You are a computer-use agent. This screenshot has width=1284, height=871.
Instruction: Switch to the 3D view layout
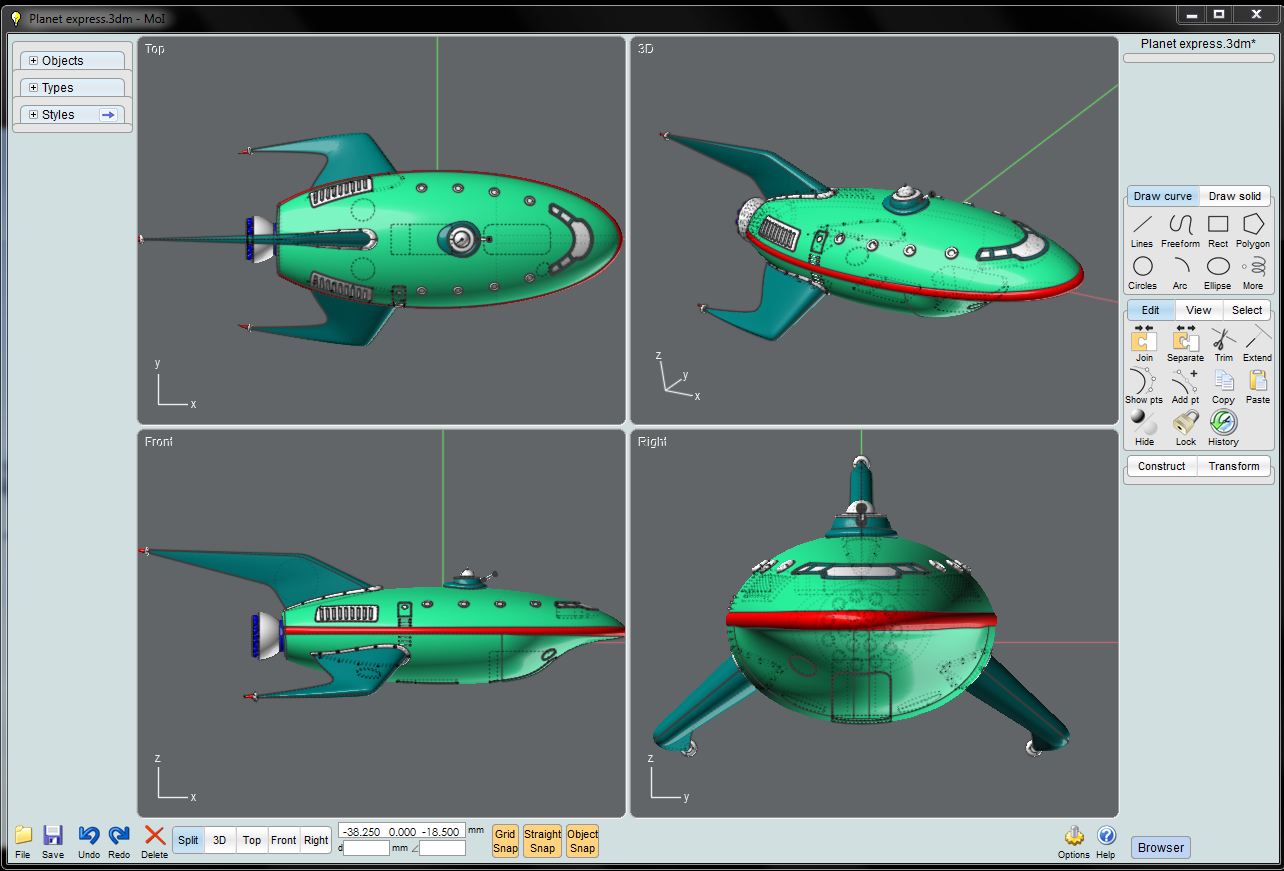(219, 840)
